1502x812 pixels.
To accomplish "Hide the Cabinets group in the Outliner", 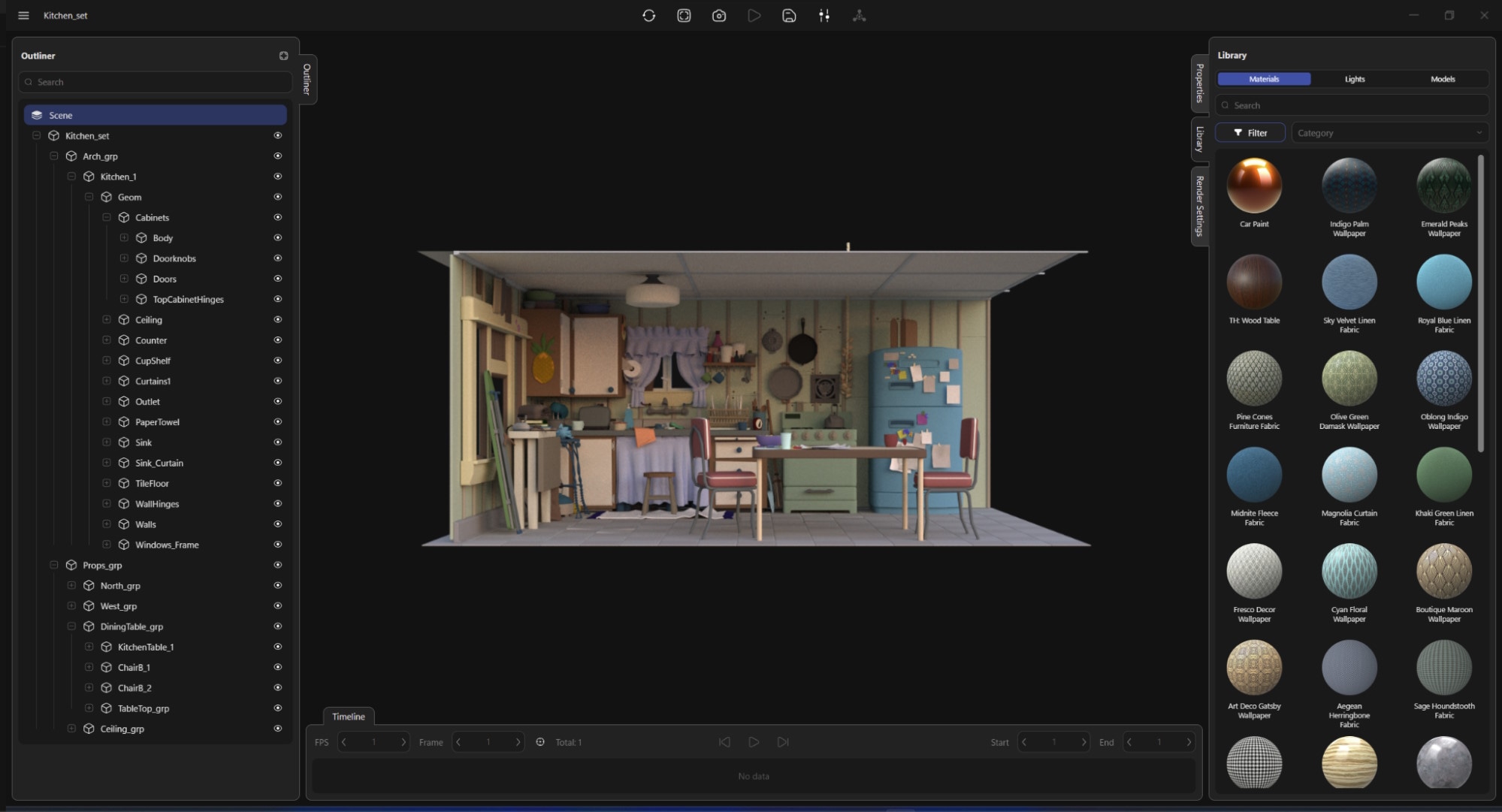I will coord(278,217).
